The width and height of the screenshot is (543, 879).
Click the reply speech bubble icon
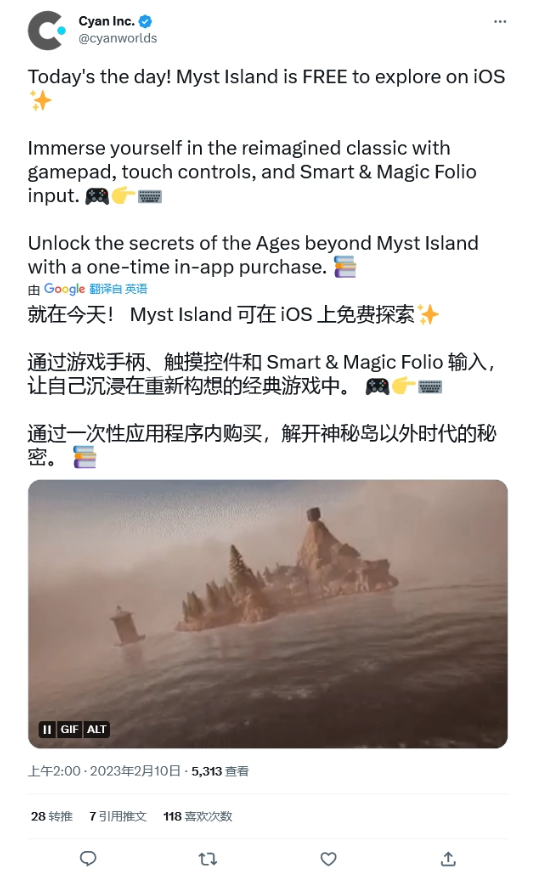88,858
